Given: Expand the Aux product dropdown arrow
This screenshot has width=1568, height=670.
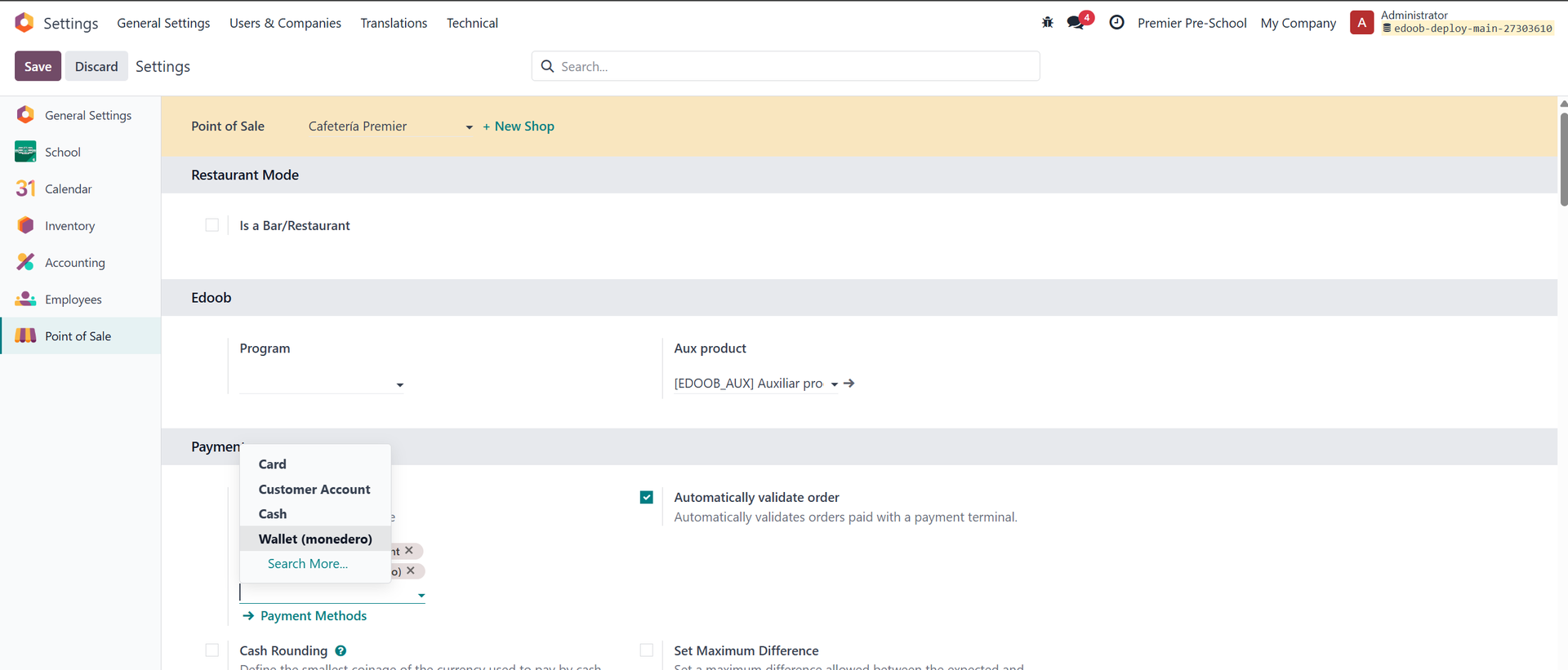Looking at the screenshot, I should tap(835, 384).
